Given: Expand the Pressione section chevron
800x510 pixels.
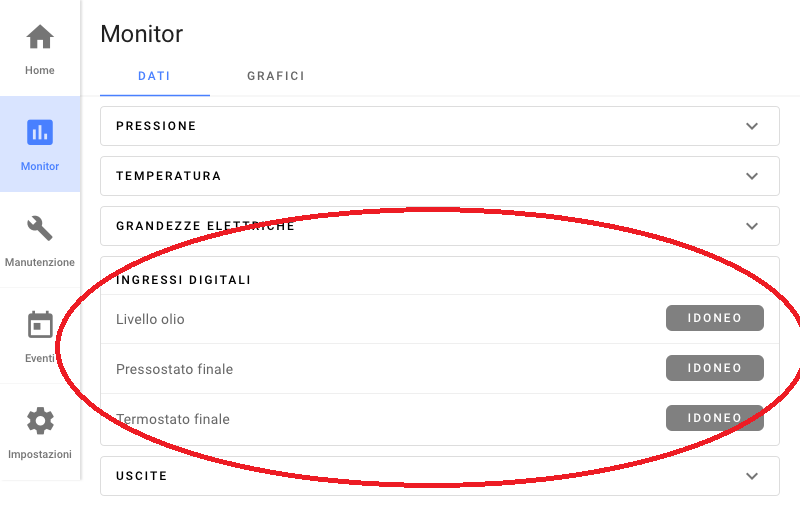Looking at the screenshot, I should 753,126.
